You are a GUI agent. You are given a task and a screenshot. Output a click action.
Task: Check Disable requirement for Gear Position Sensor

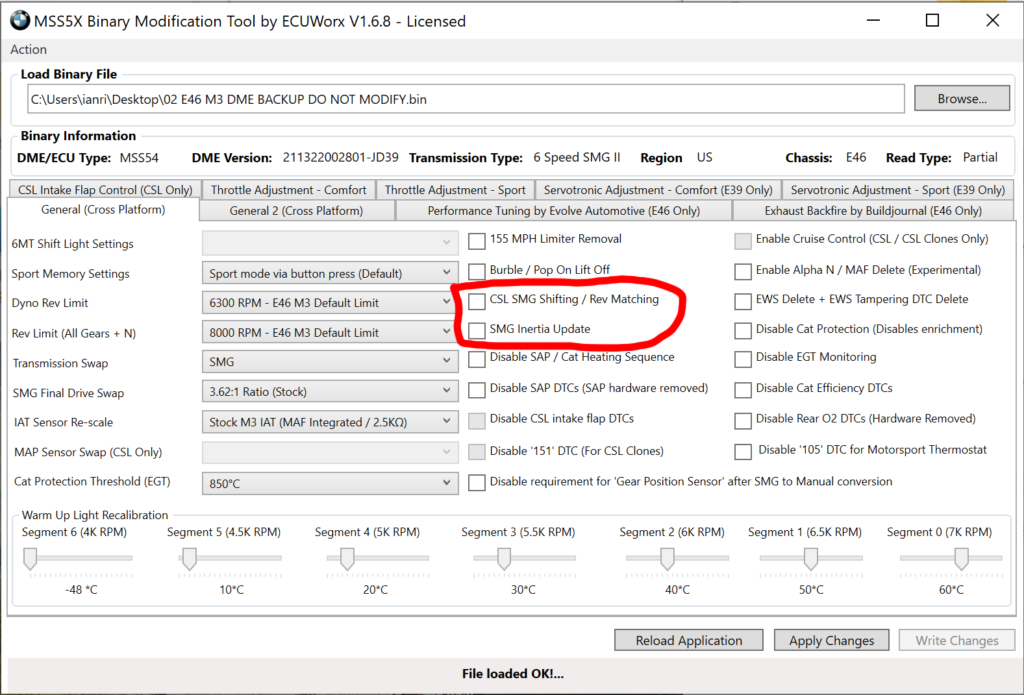(x=477, y=483)
